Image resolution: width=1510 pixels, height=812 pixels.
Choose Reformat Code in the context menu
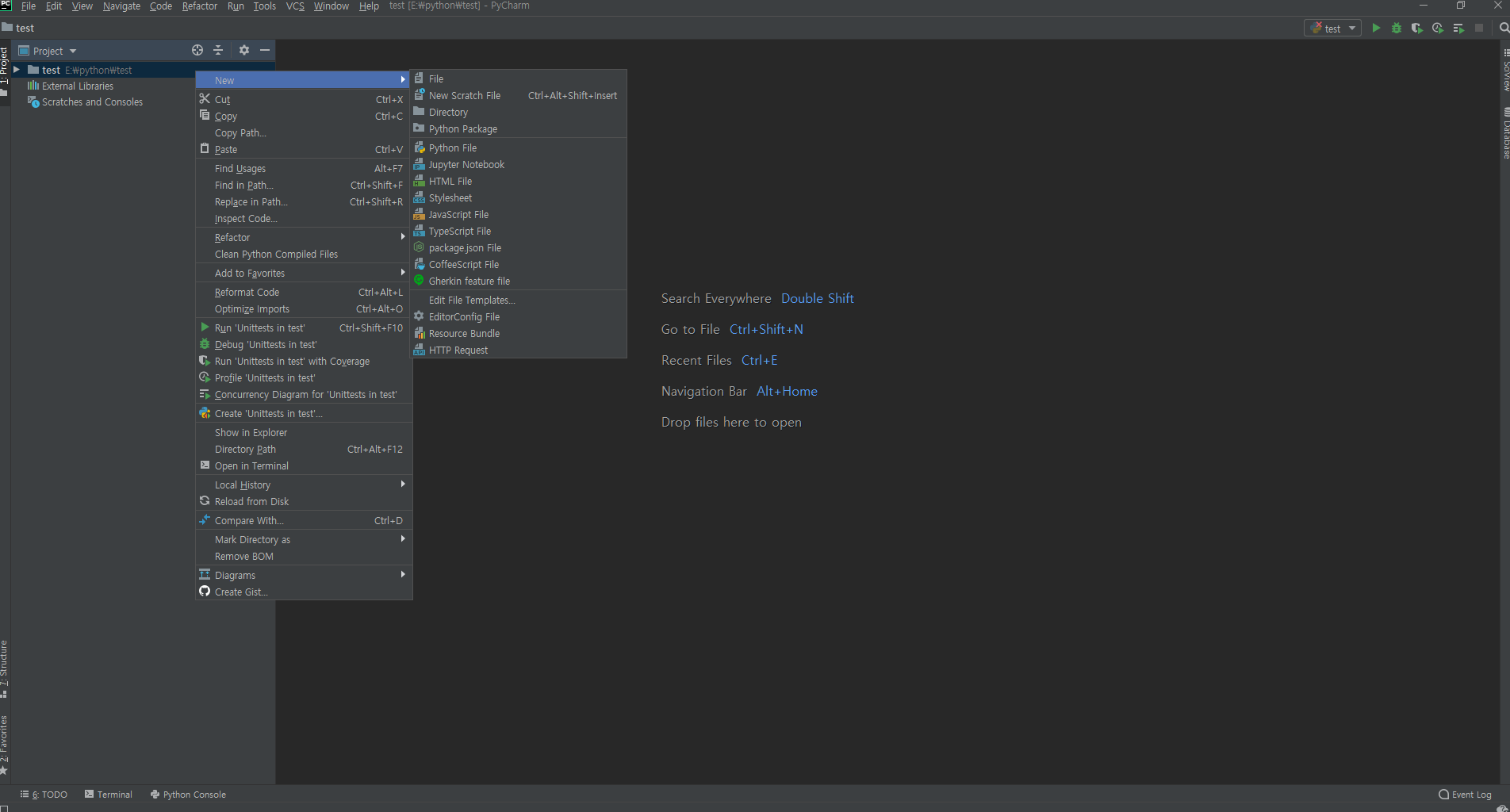pyautogui.click(x=304, y=292)
